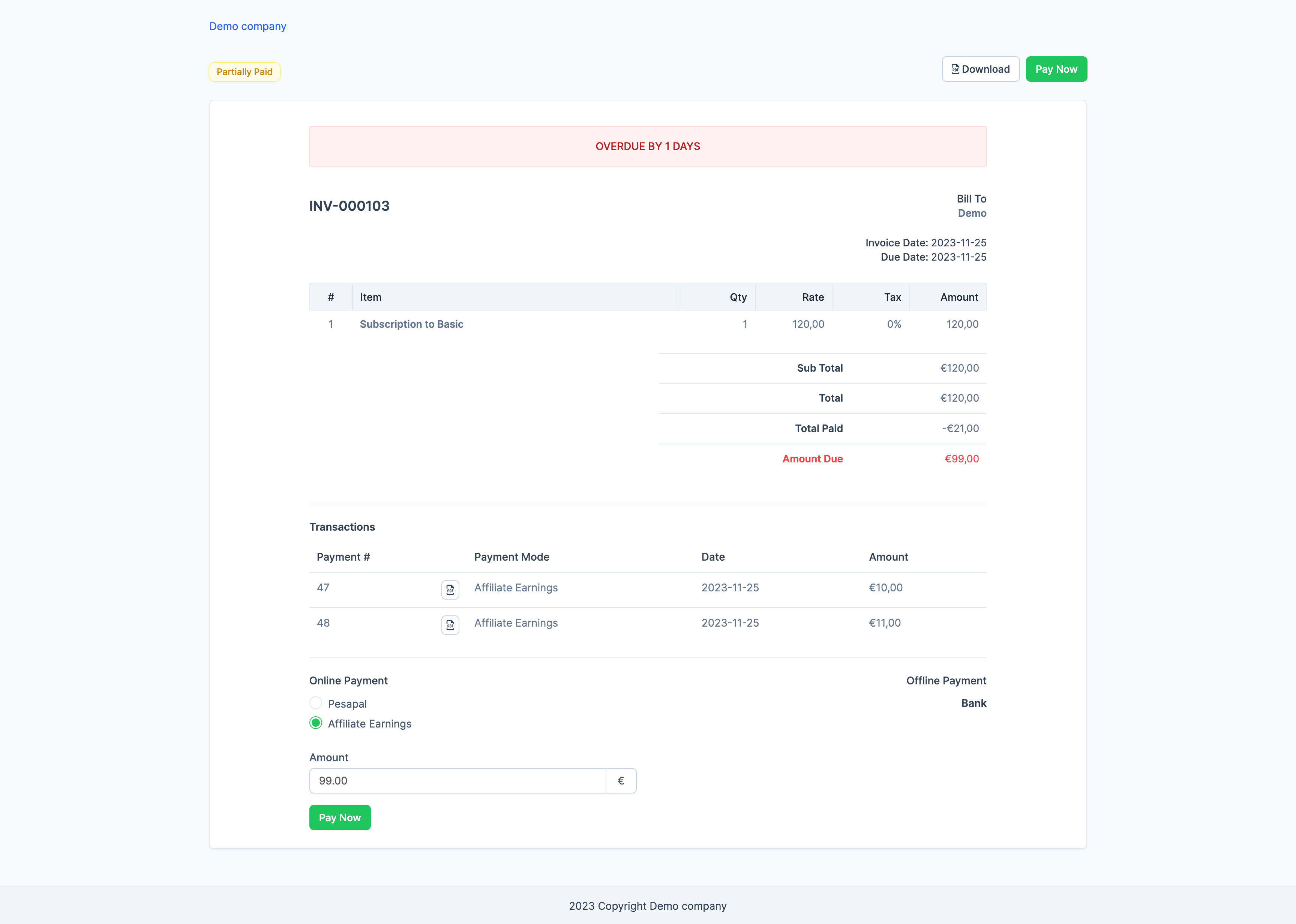The height and width of the screenshot is (924, 1296).
Task: Click payment number 47
Action: click(x=323, y=588)
